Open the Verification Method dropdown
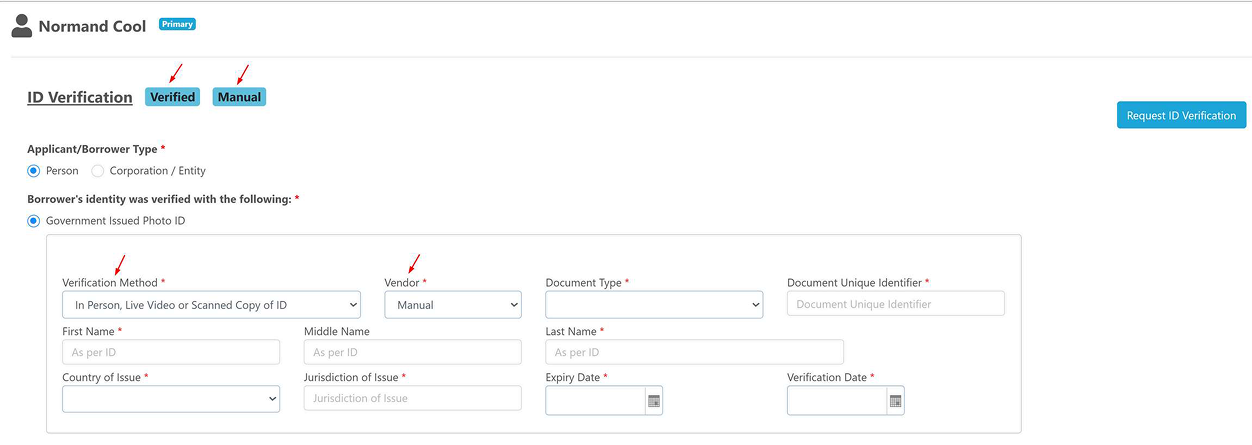The width and height of the screenshot is (1252, 445). pyautogui.click(x=211, y=305)
